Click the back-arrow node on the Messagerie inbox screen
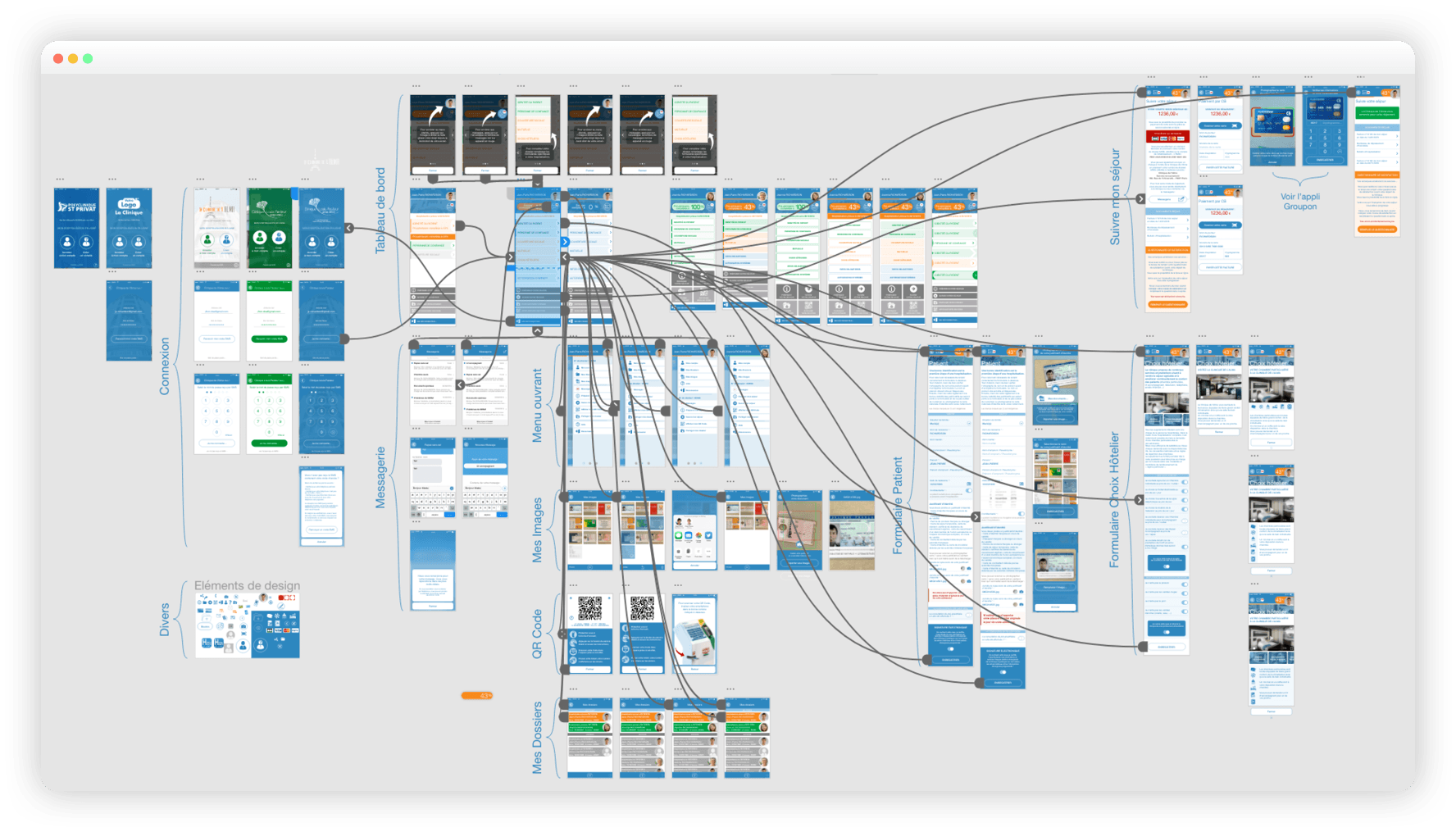 coord(460,384)
